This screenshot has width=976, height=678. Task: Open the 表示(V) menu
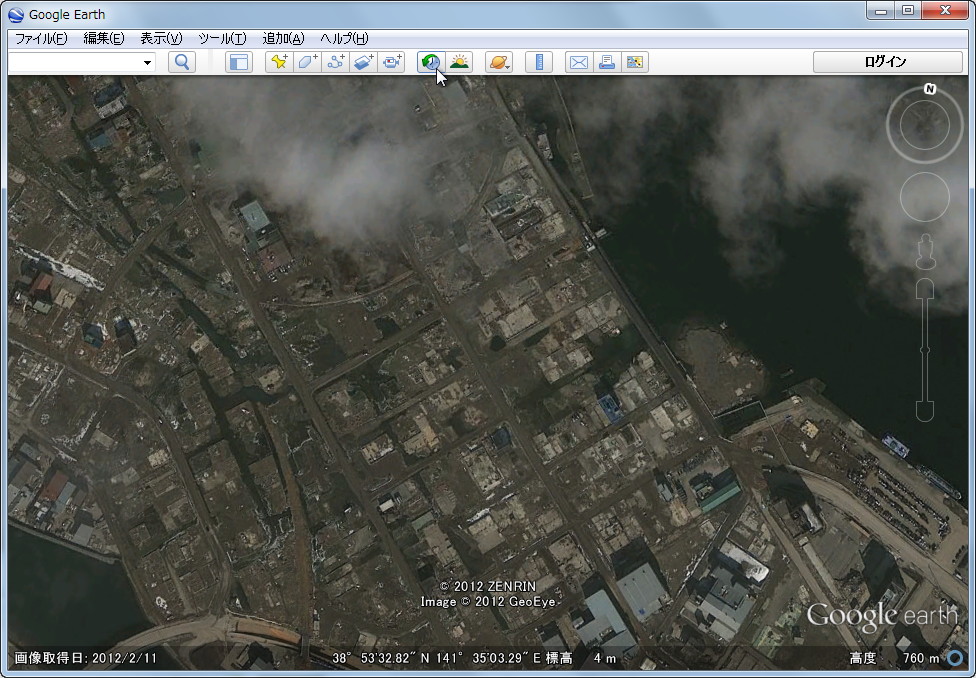[161, 39]
